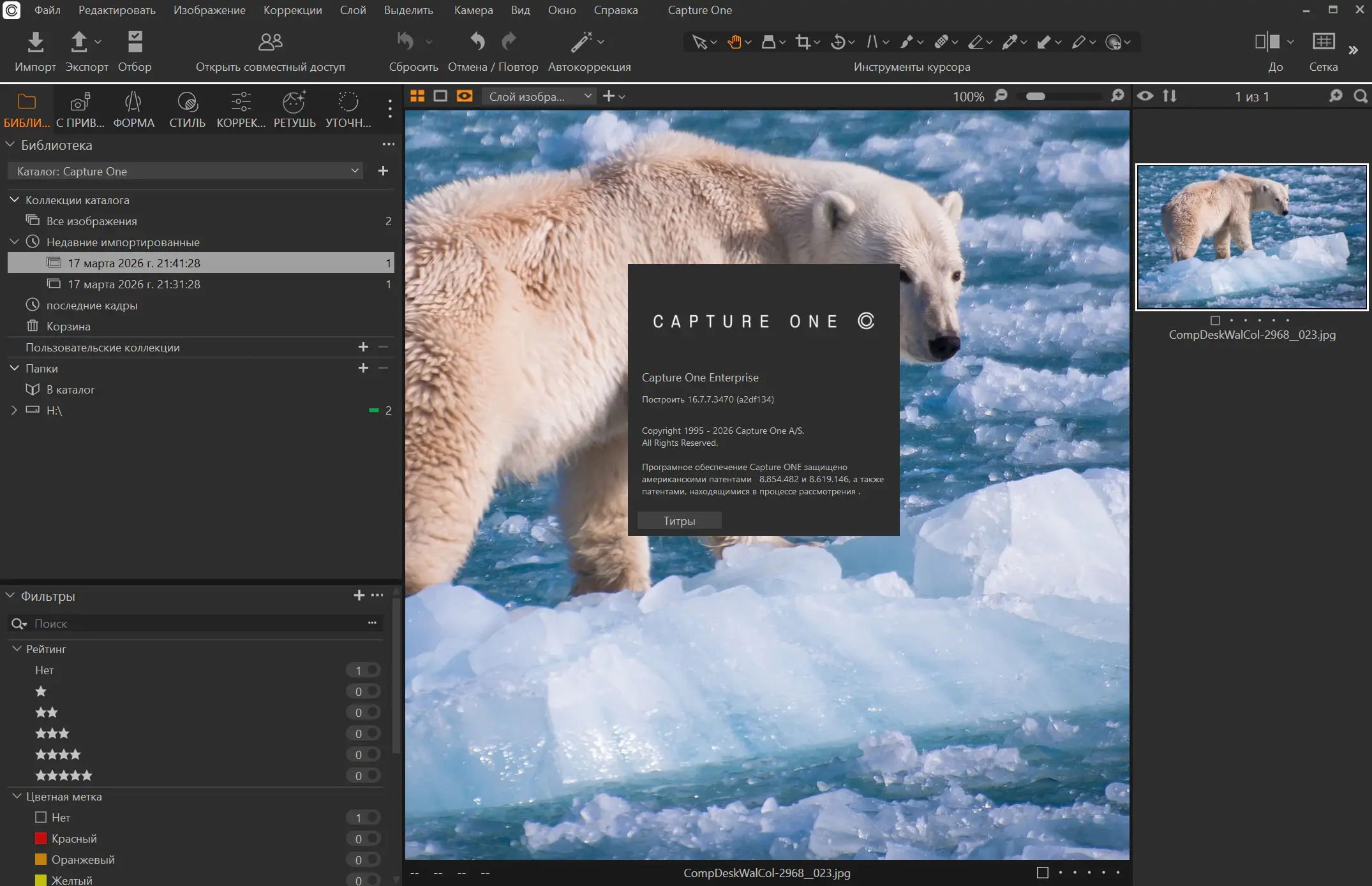
Task: Open the Catalog: Capture One dropdown
Action: click(185, 171)
